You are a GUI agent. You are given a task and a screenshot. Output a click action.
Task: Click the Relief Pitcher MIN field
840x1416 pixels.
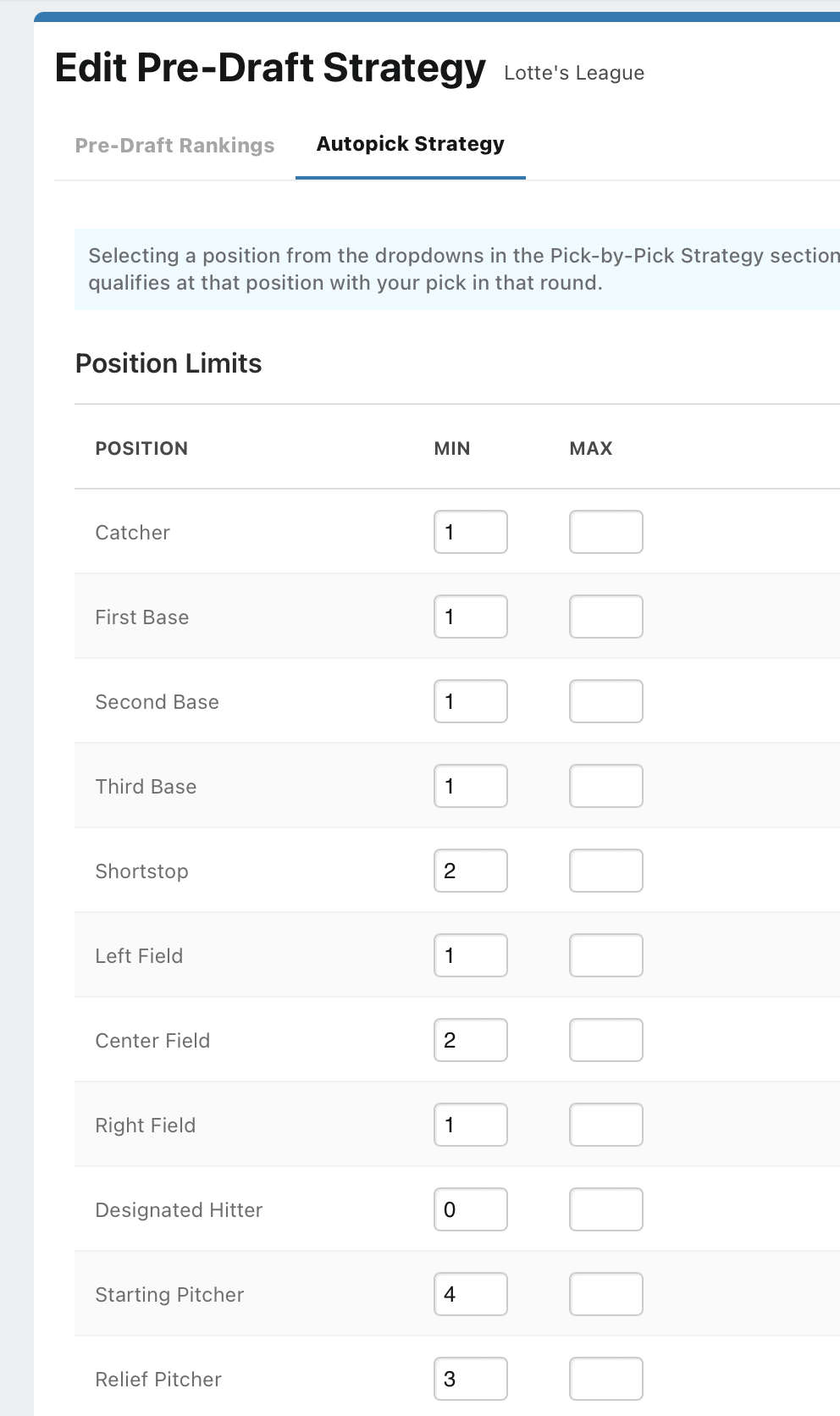471,1379
